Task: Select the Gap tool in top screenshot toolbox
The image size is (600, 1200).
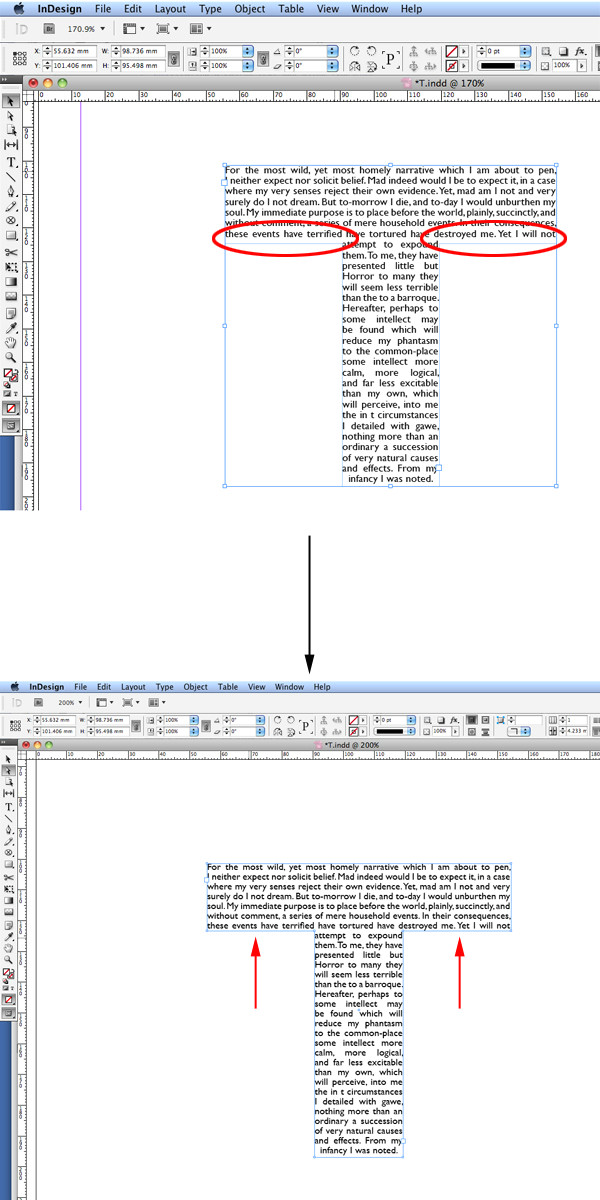Action: 11,145
